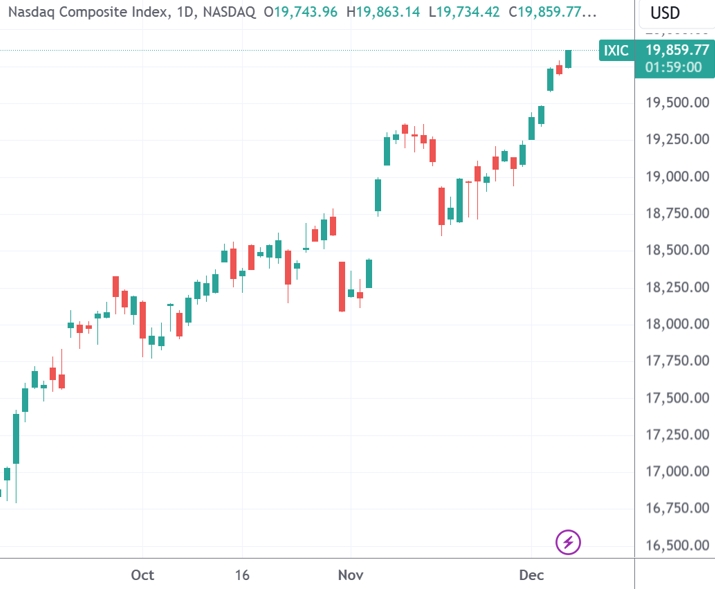Click the large red candle in early November
The width and height of the screenshot is (715, 589).
(x=342, y=286)
